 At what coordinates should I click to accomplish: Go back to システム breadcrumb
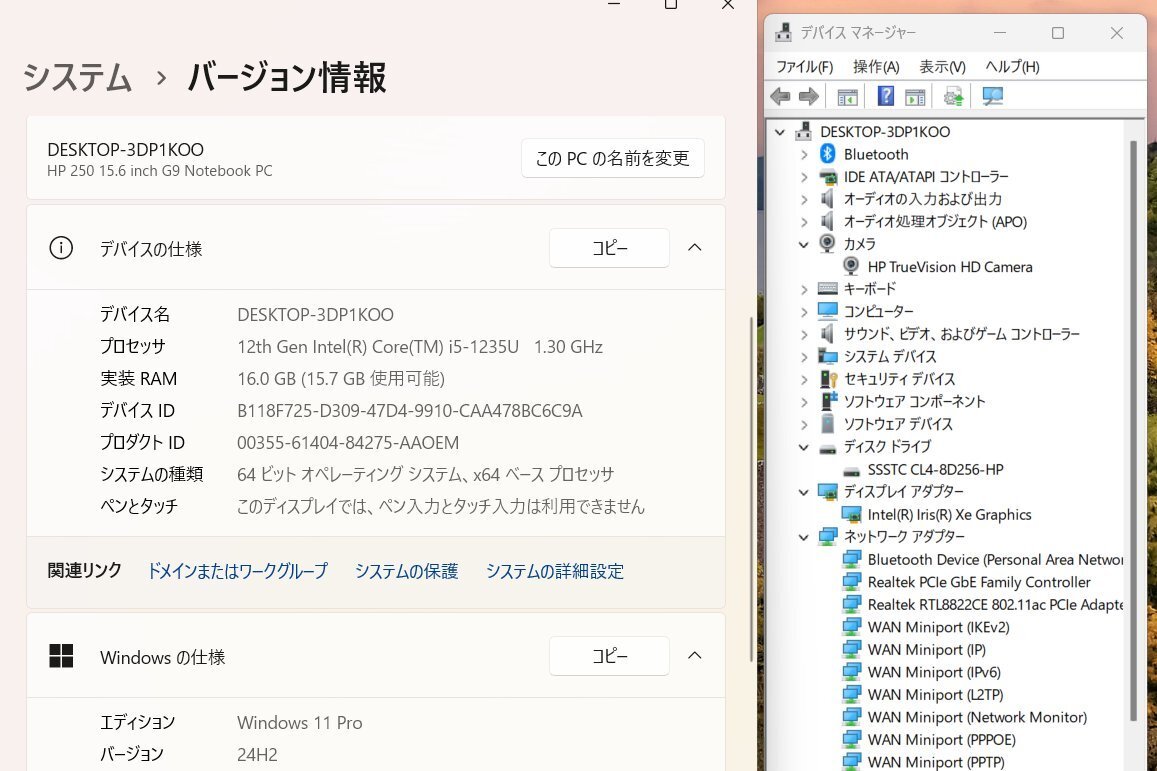(x=77, y=77)
